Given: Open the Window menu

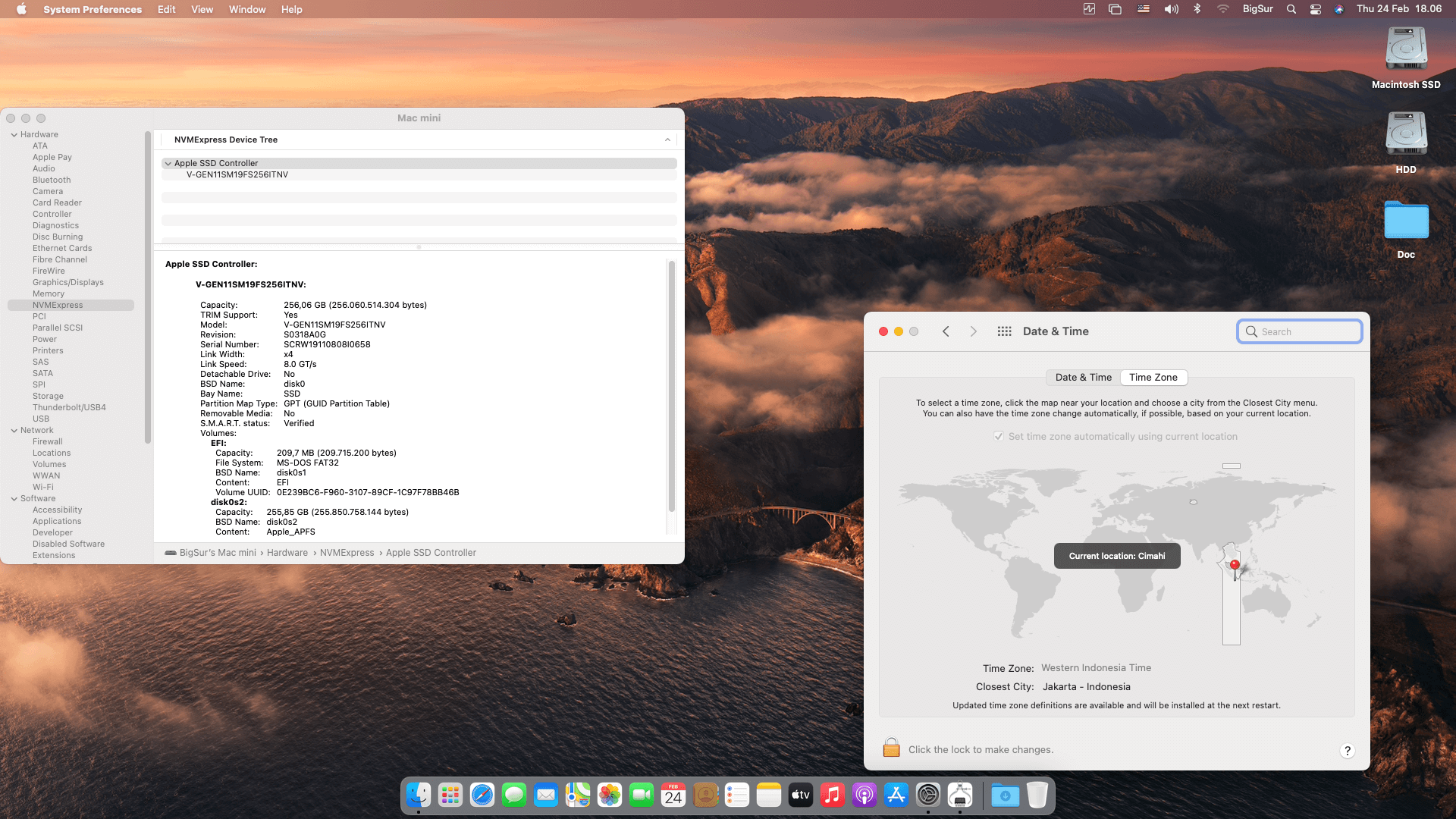Looking at the screenshot, I should coord(246,9).
